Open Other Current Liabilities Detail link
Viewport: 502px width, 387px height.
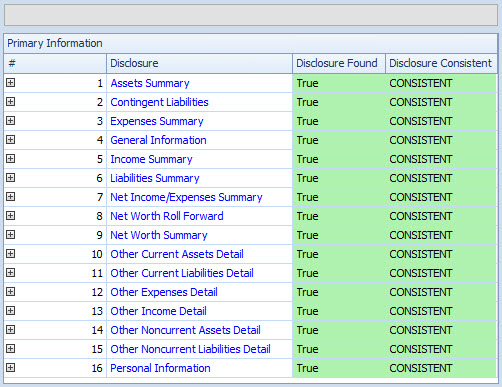pos(182,273)
